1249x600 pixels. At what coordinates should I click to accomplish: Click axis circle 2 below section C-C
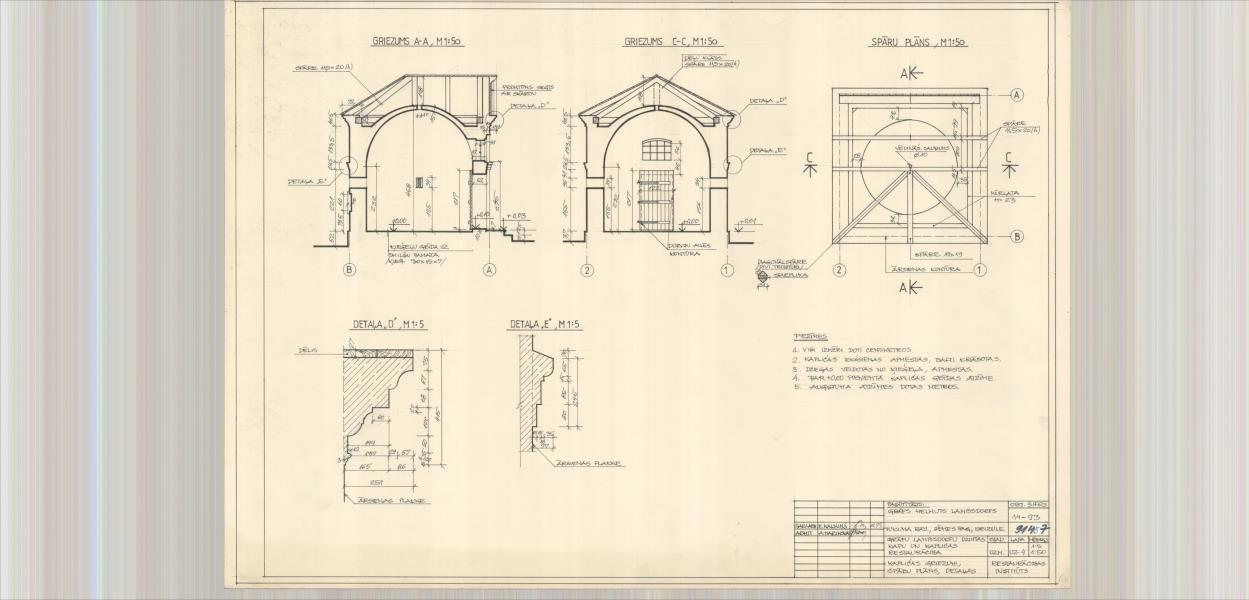click(x=586, y=269)
